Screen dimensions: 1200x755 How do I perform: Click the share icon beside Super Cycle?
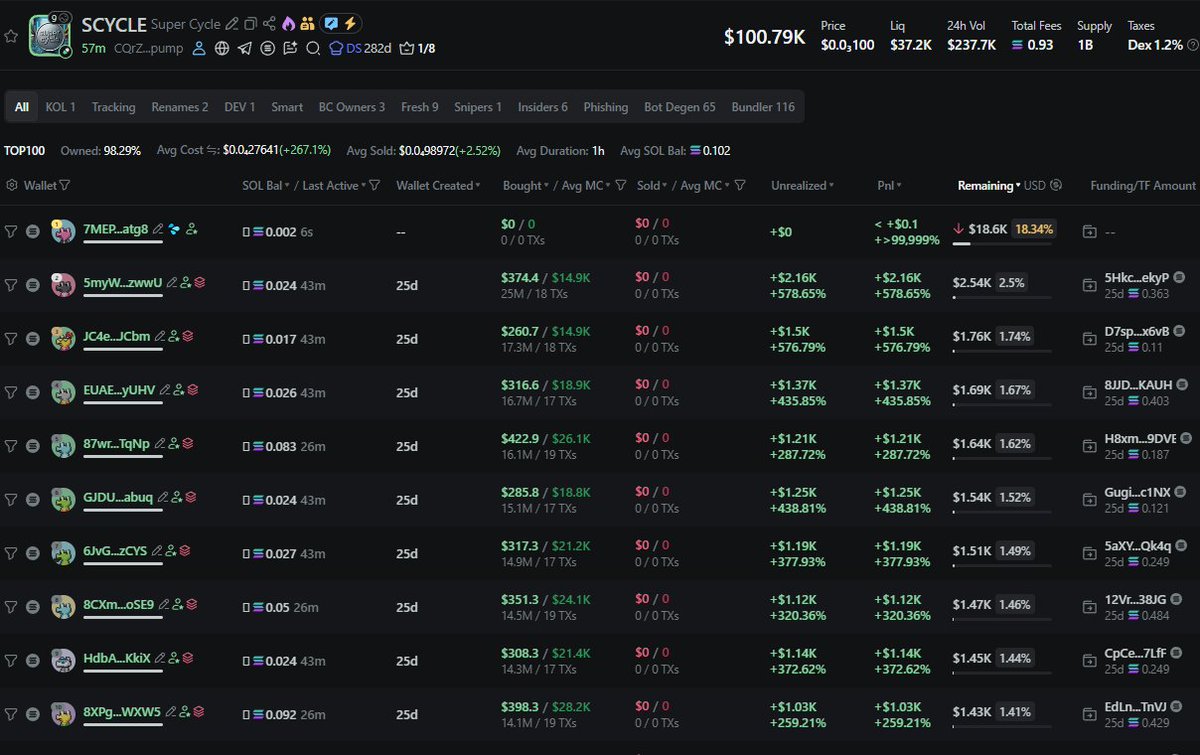coord(268,24)
